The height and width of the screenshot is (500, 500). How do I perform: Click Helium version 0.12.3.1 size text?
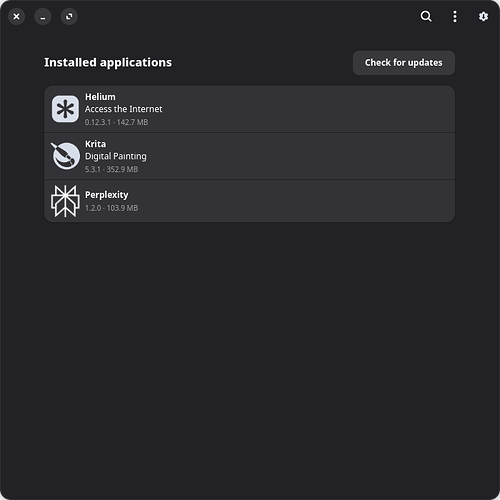(116, 122)
